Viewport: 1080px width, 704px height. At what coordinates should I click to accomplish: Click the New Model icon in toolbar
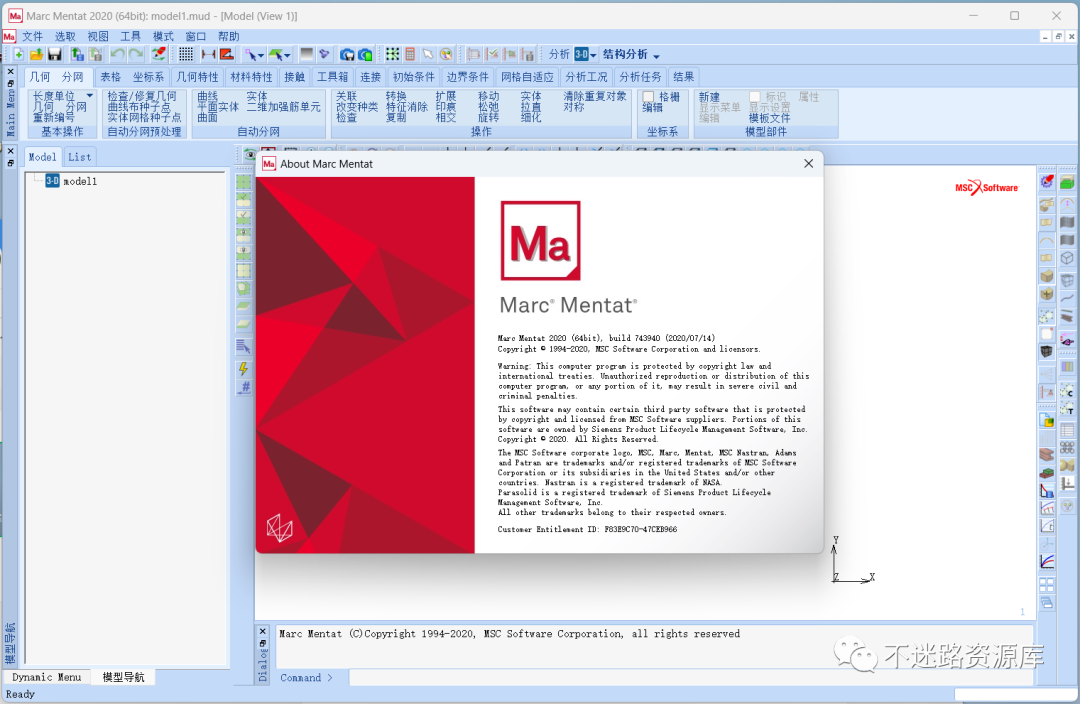(x=19, y=54)
